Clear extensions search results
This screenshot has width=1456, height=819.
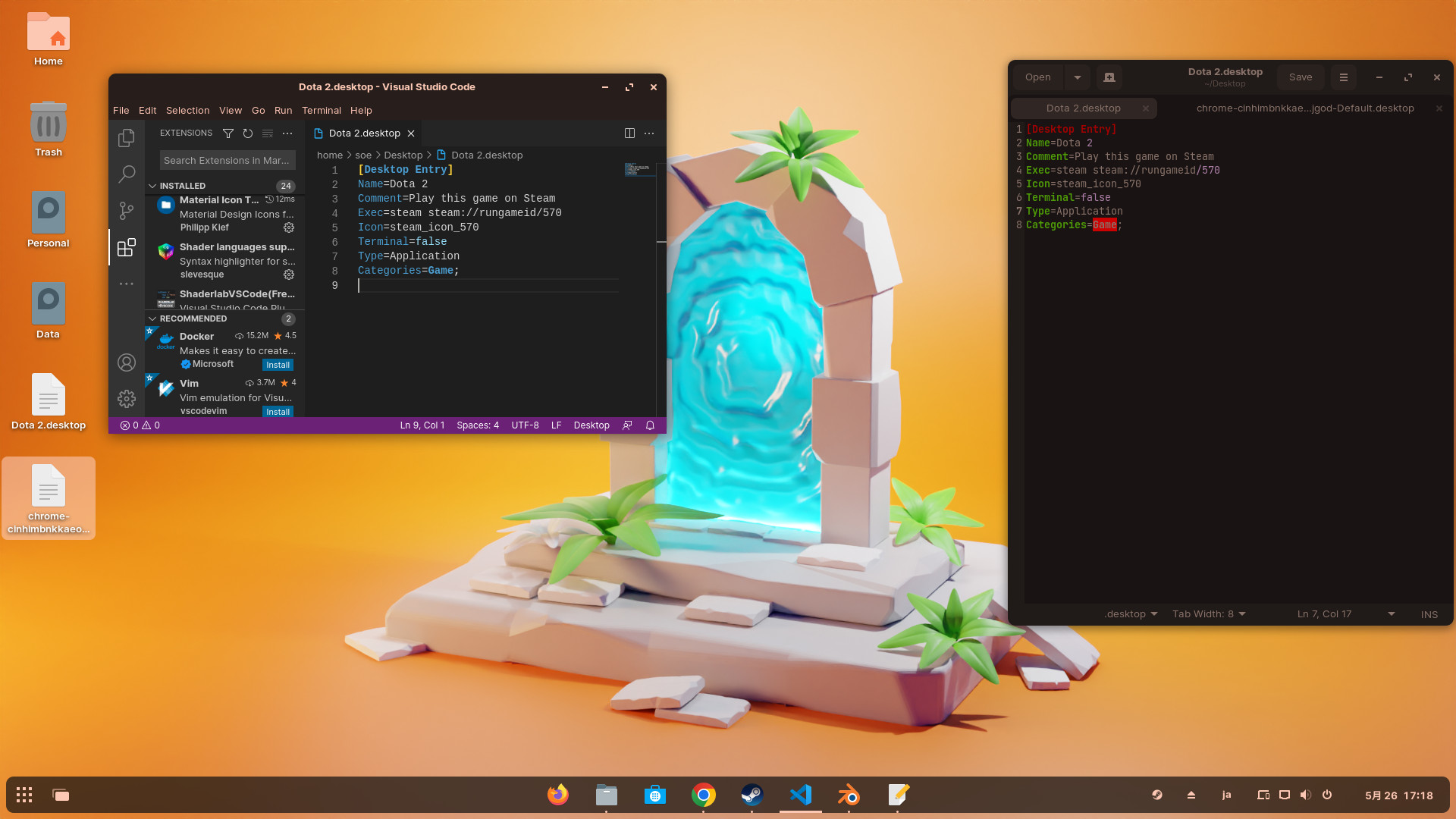[268, 133]
